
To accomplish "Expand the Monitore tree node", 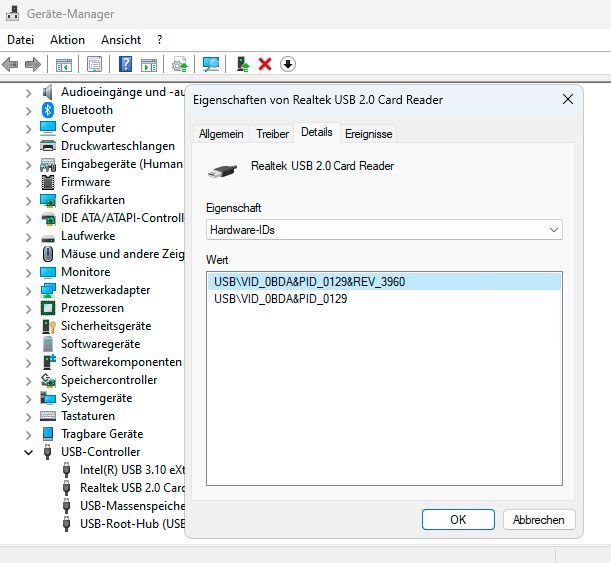I will point(28,273).
